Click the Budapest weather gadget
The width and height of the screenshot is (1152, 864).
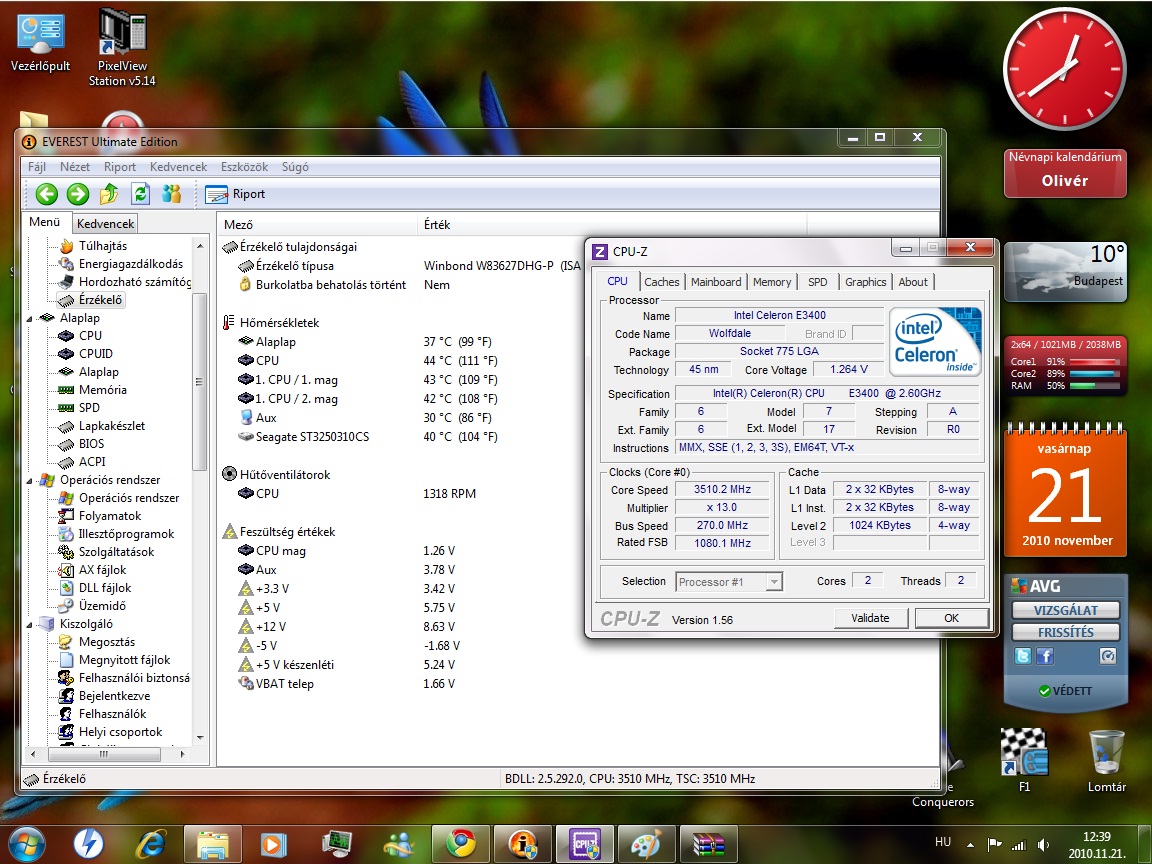point(1065,272)
